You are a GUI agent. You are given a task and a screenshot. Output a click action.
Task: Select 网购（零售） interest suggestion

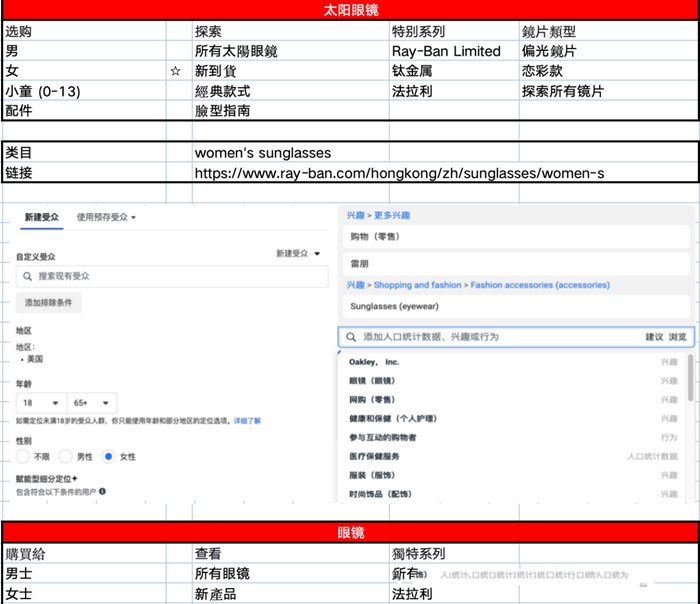click(x=513, y=400)
